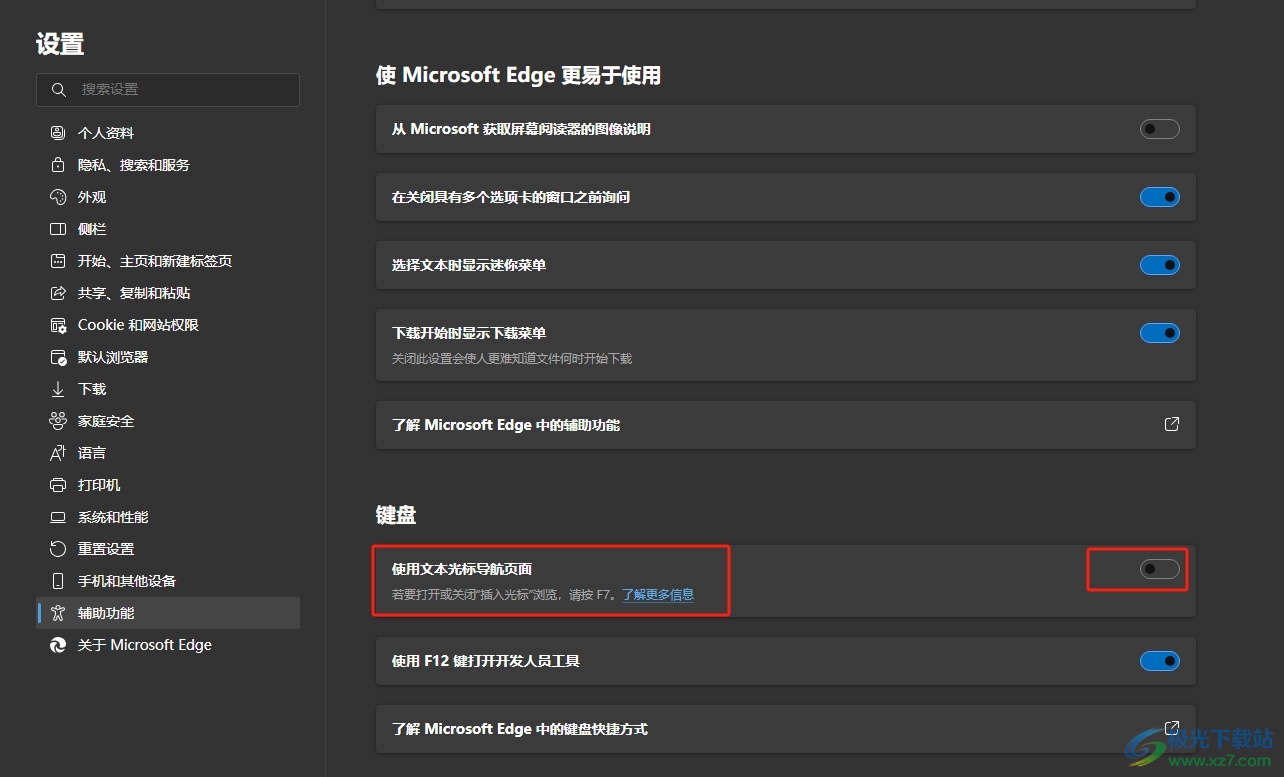The image size is (1284, 777).
Task: Open 手机和其他设备 settings
Action: click(168, 581)
